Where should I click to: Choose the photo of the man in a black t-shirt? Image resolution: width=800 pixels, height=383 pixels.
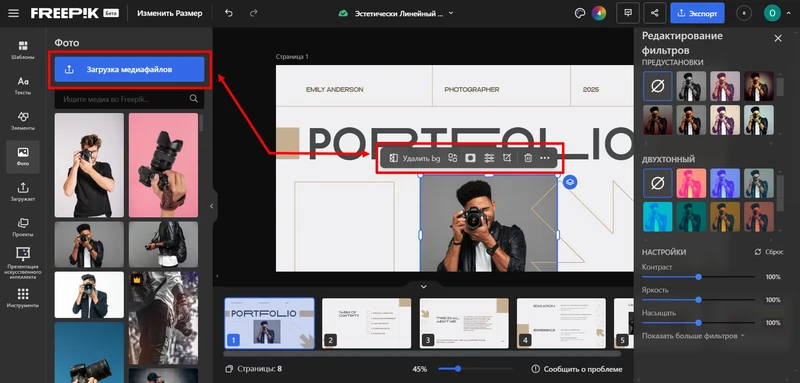pyautogui.click(x=89, y=165)
